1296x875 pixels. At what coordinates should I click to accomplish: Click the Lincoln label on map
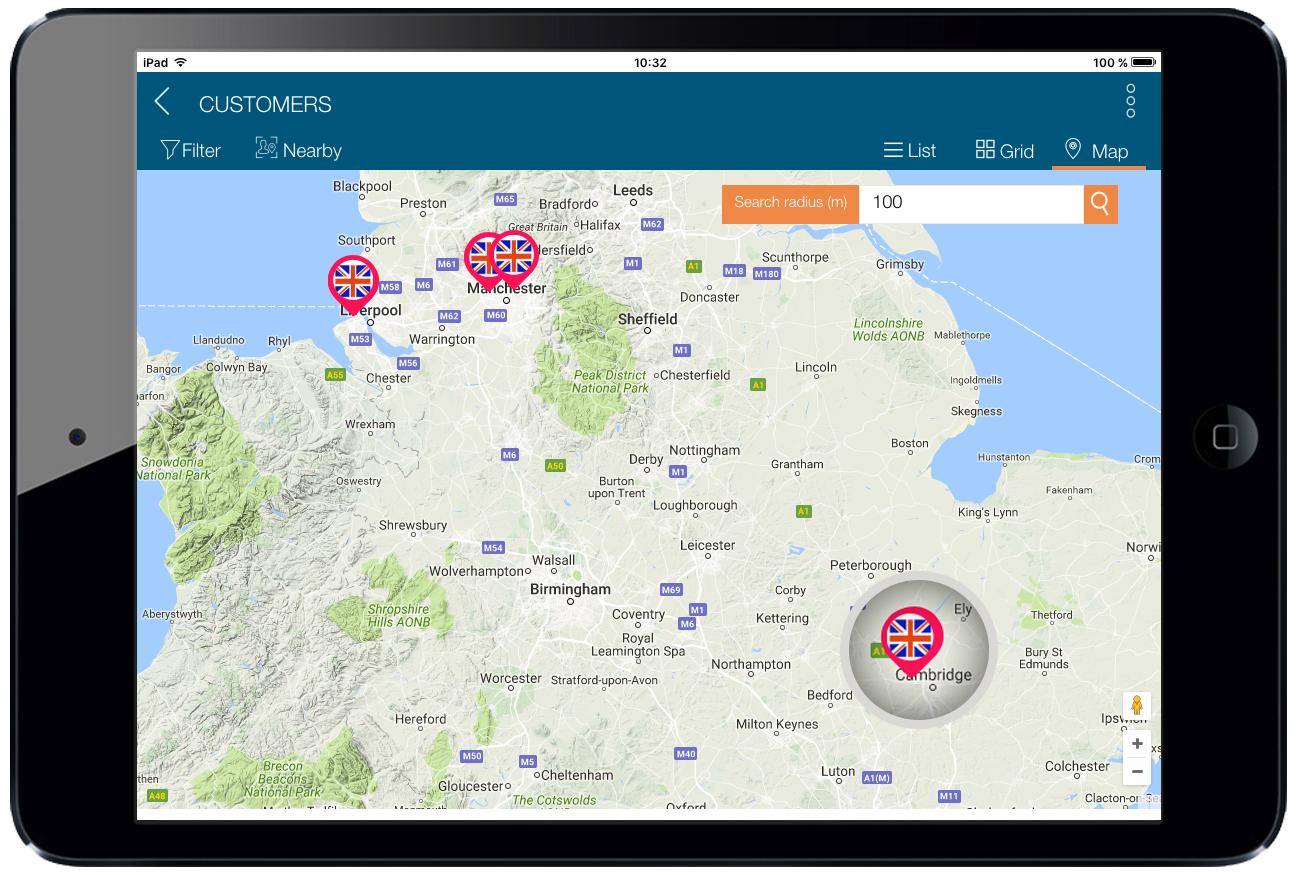[816, 367]
